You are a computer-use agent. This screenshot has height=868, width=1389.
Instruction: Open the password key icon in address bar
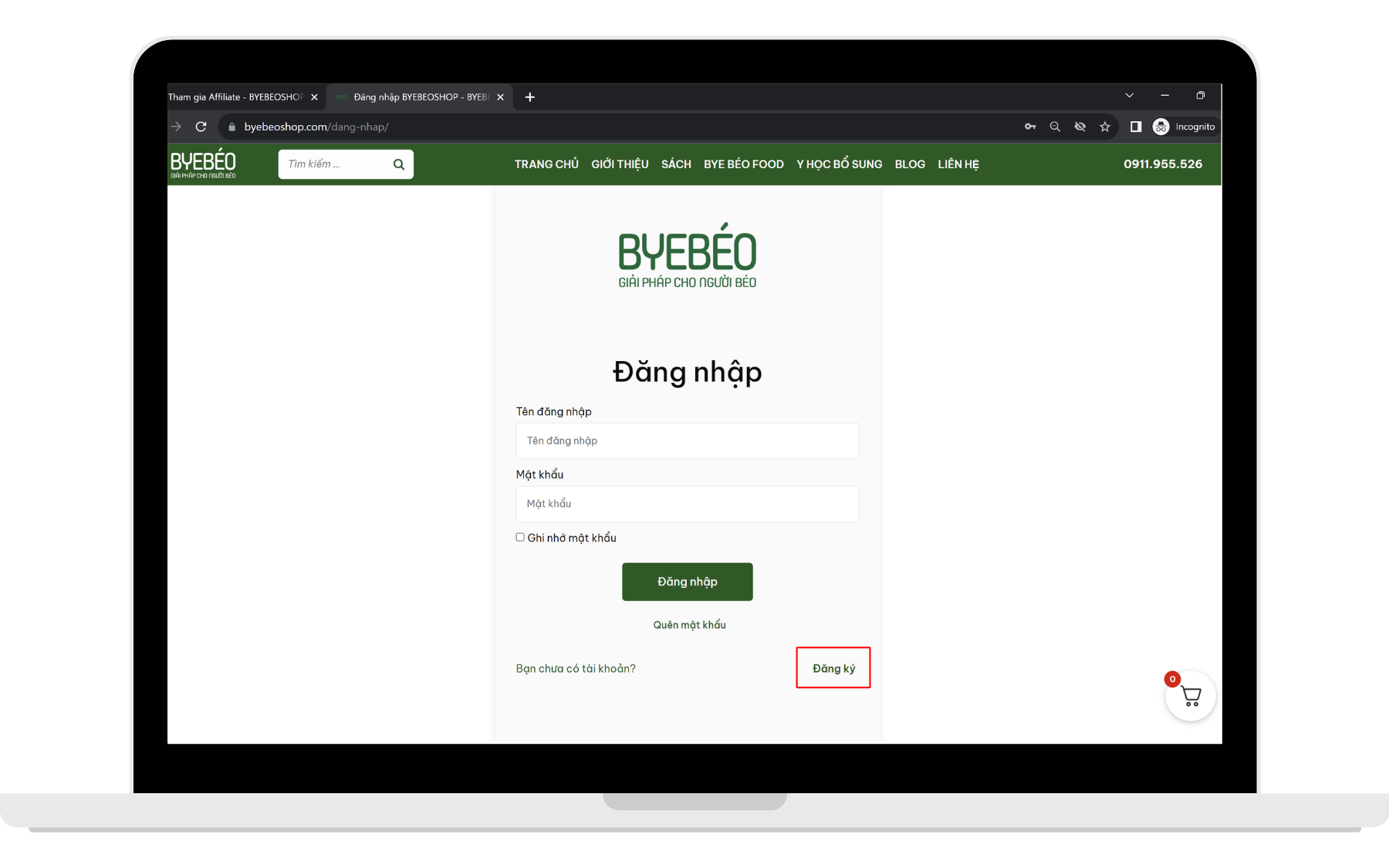[1030, 127]
